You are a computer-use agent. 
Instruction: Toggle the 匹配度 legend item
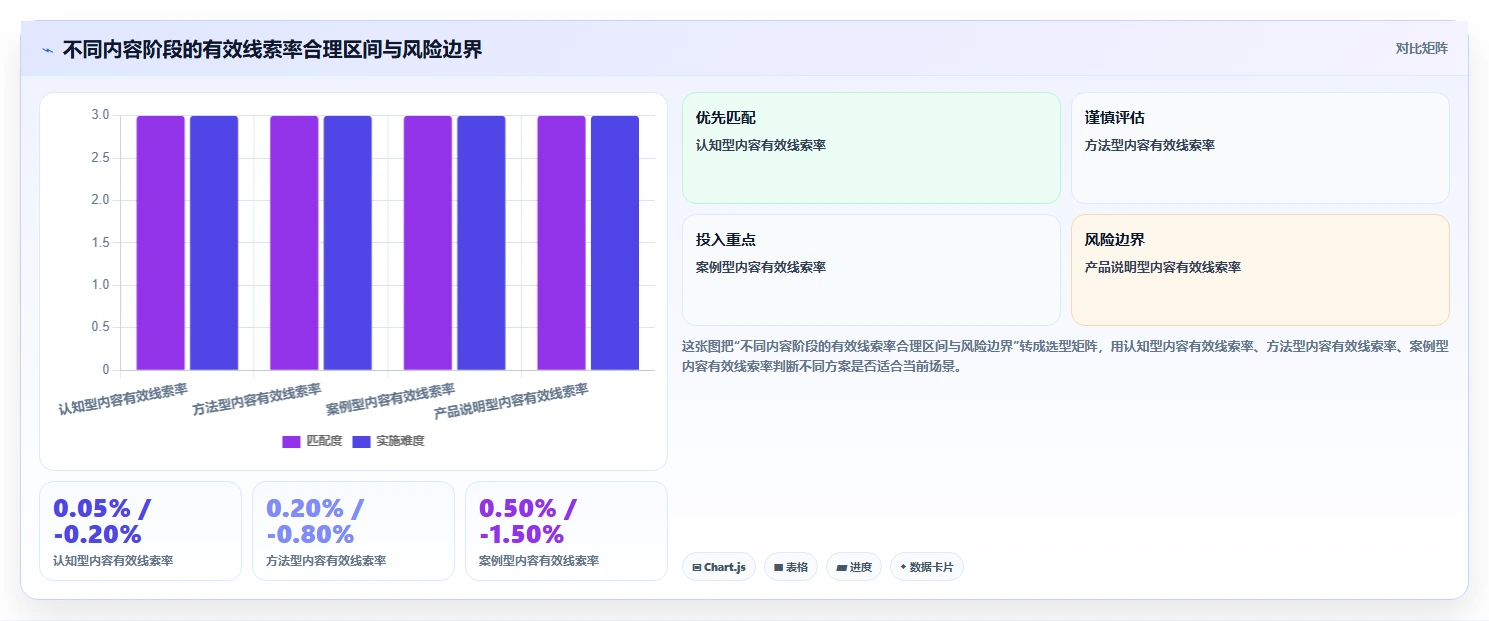[x=312, y=441]
